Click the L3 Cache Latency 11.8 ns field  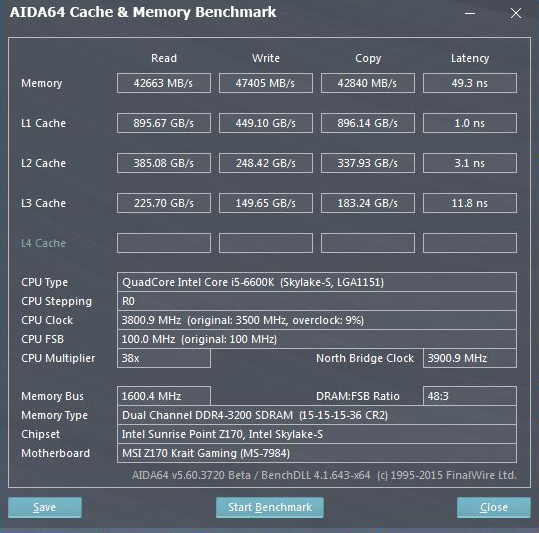(470, 203)
